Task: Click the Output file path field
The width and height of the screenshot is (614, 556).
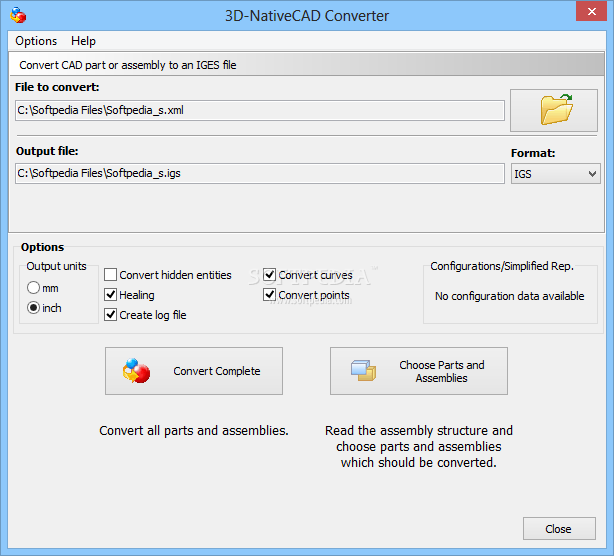Action: pos(260,173)
